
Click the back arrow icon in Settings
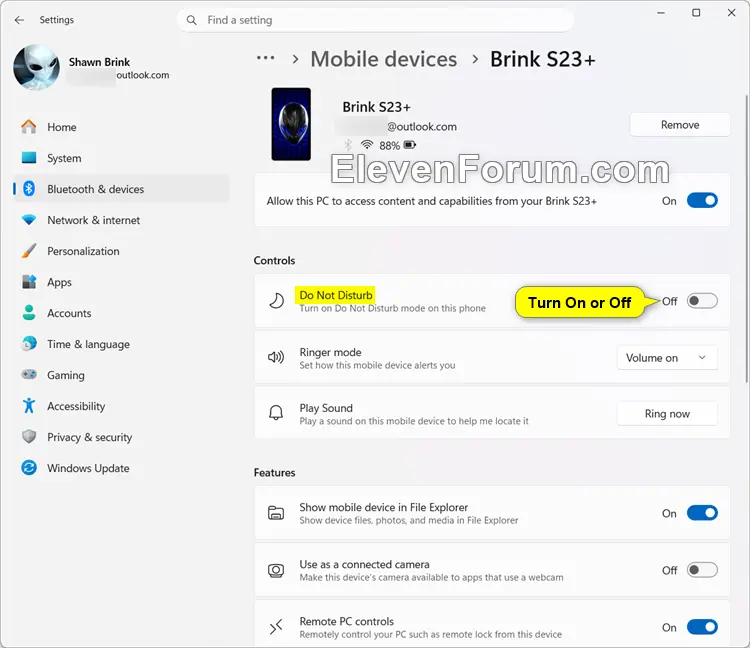[x=19, y=20]
